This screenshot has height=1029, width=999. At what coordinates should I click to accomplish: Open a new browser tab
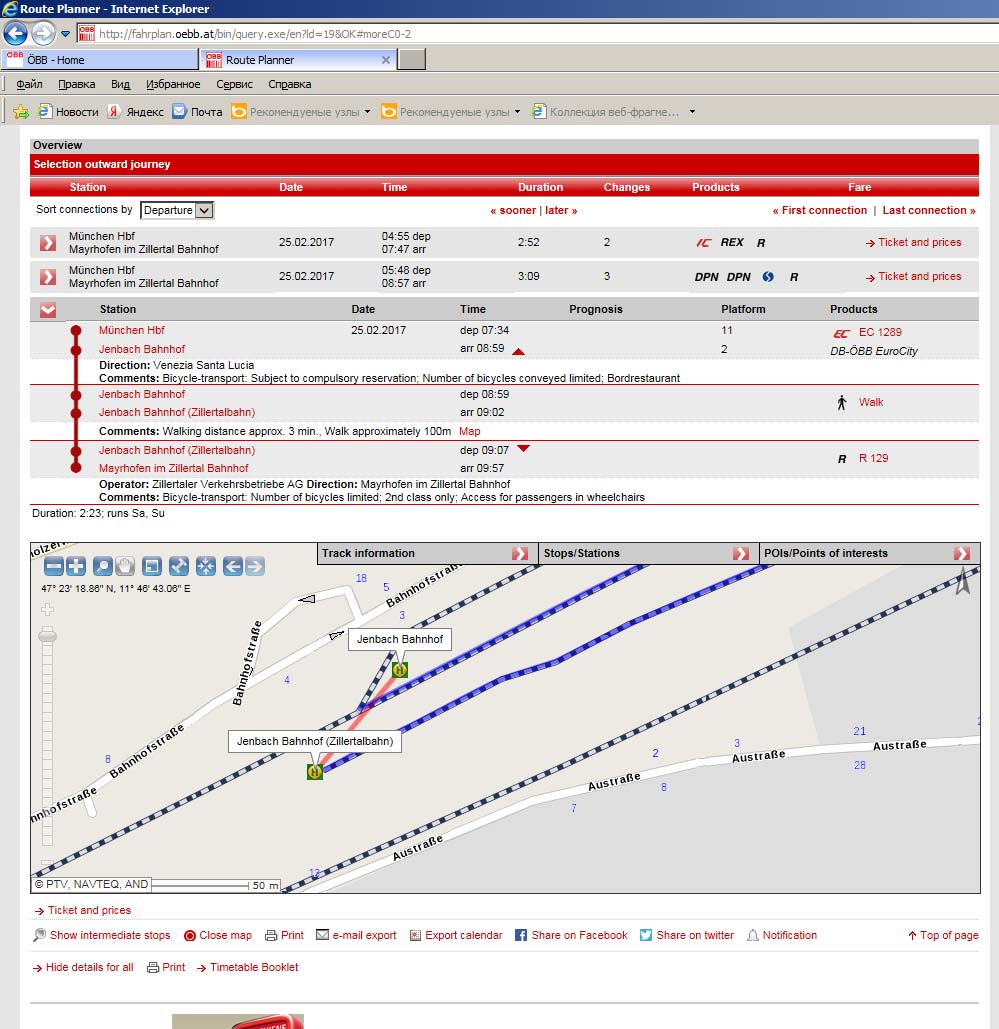click(x=412, y=60)
